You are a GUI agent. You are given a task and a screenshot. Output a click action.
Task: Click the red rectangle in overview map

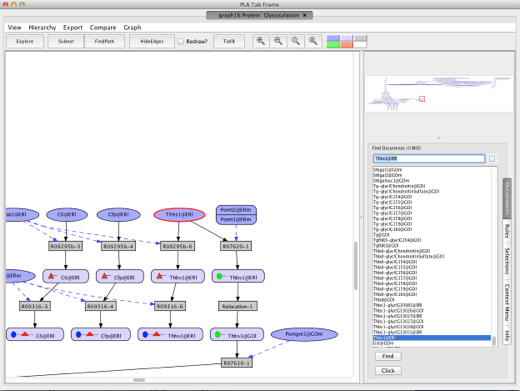(422, 99)
